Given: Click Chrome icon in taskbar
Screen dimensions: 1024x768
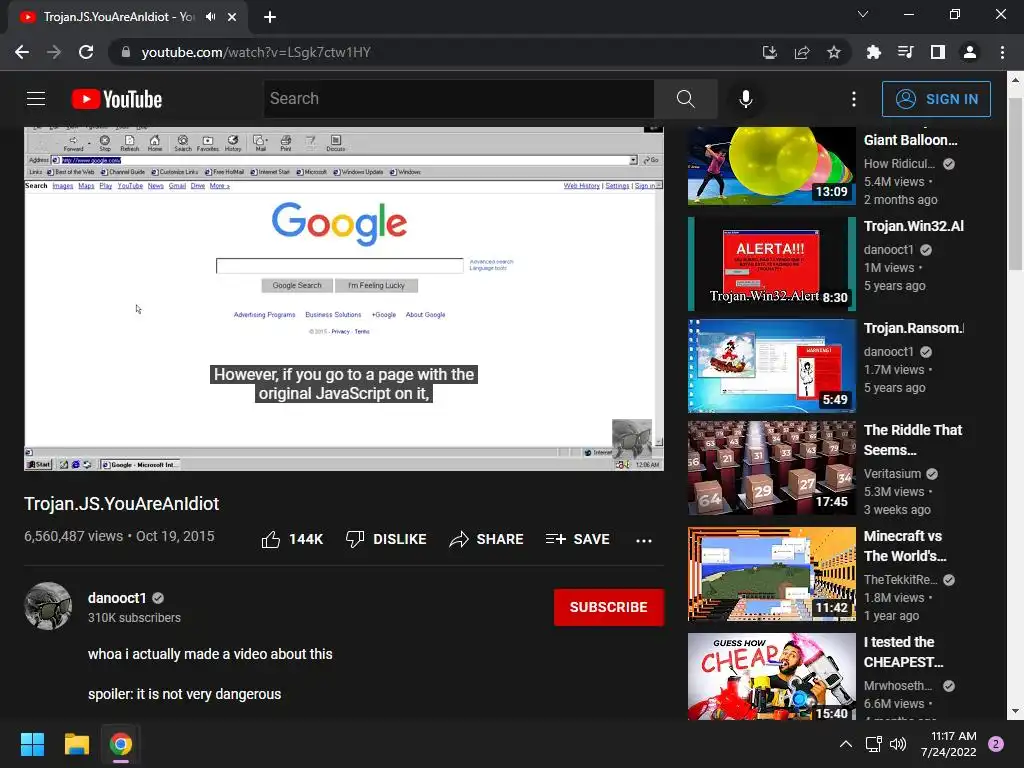Looking at the screenshot, I should click(x=121, y=744).
